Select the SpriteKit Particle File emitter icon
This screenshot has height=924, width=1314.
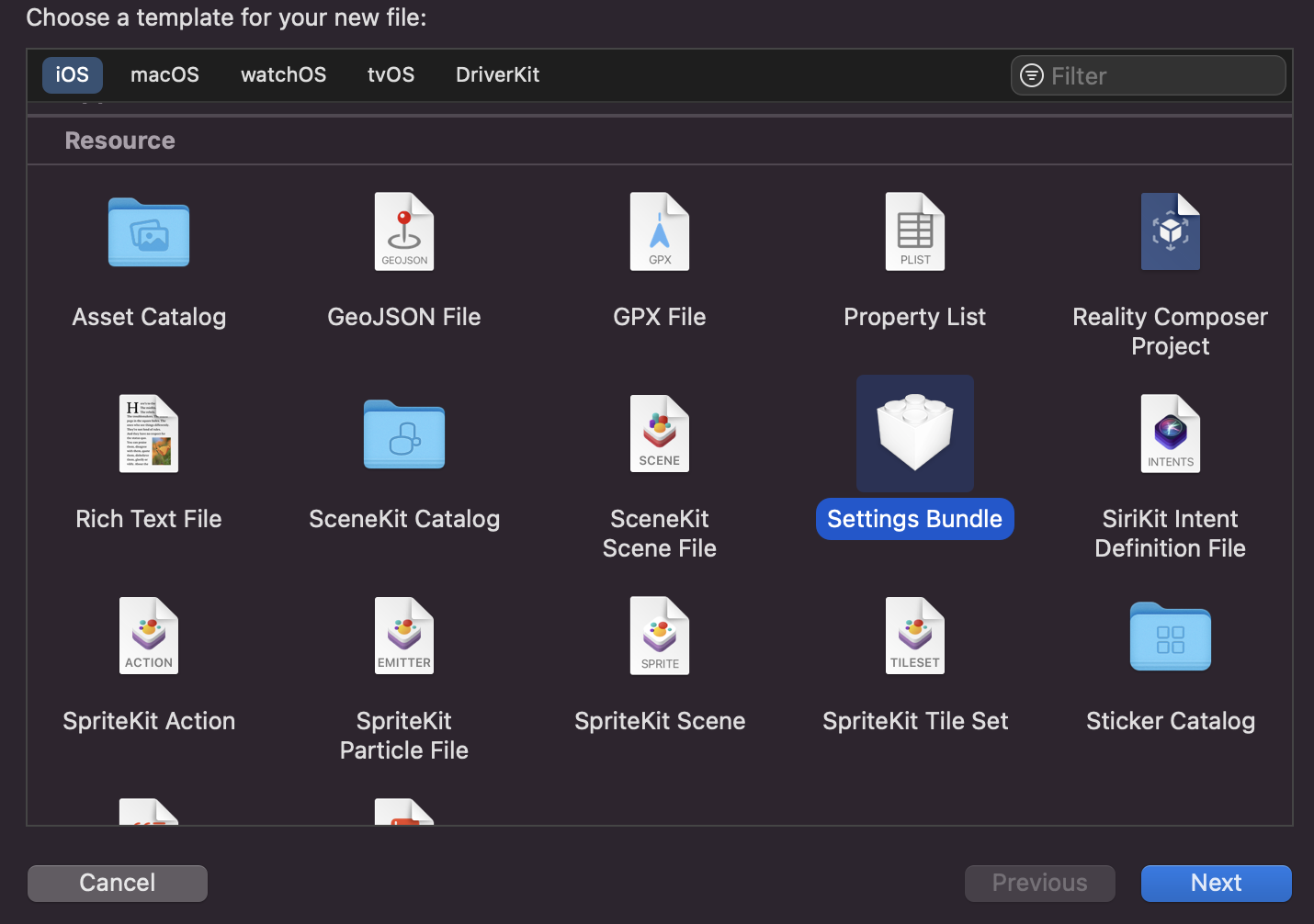(404, 636)
